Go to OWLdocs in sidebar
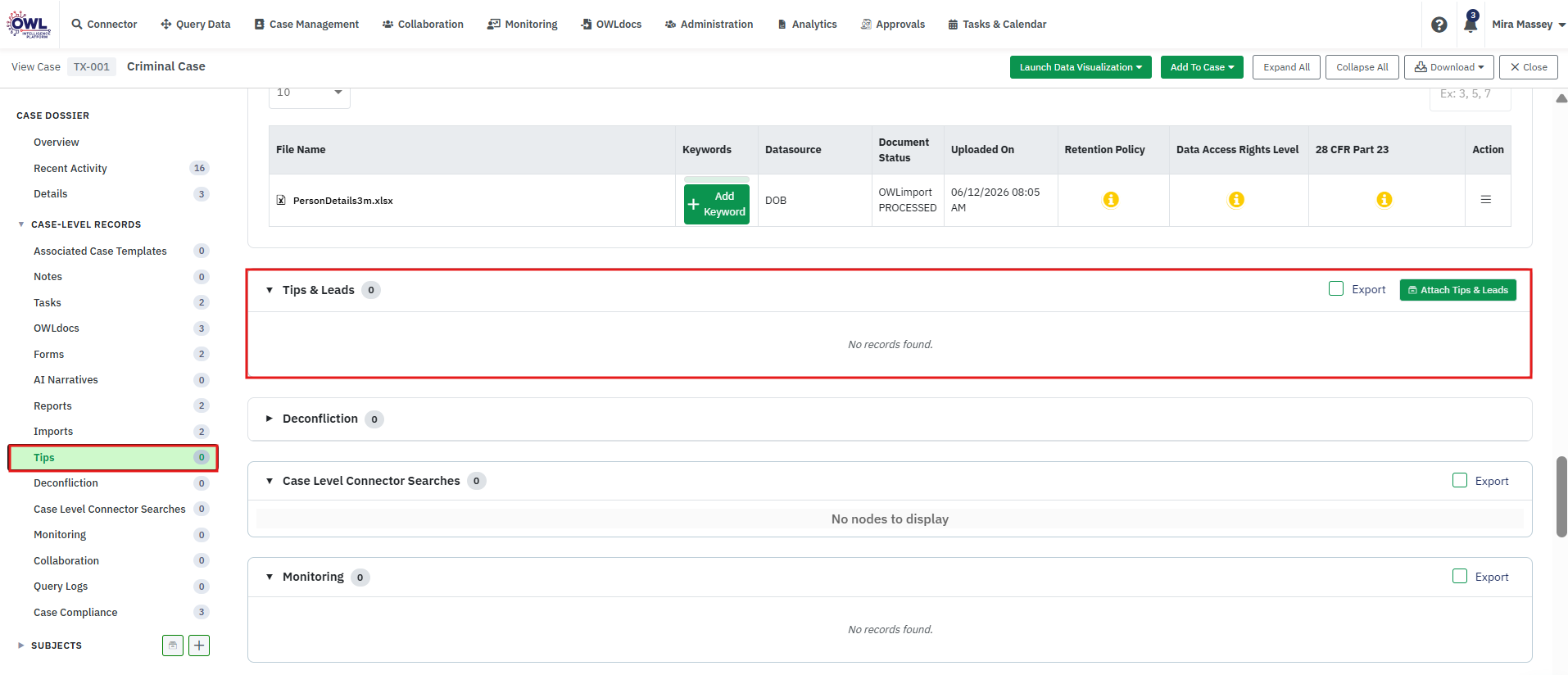 coord(57,328)
